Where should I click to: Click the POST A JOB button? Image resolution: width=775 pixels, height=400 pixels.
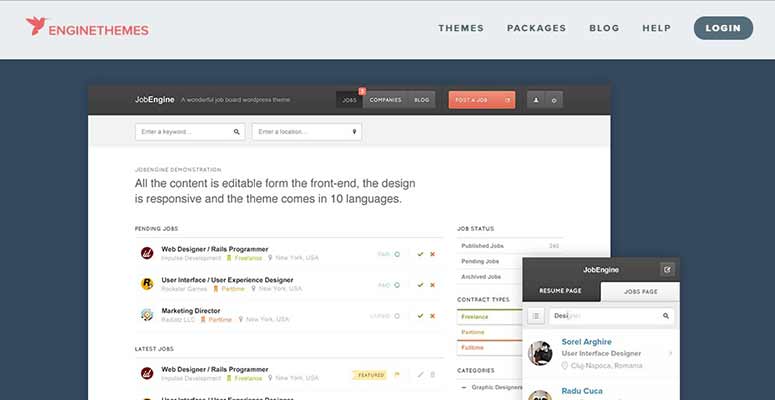point(482,100)
